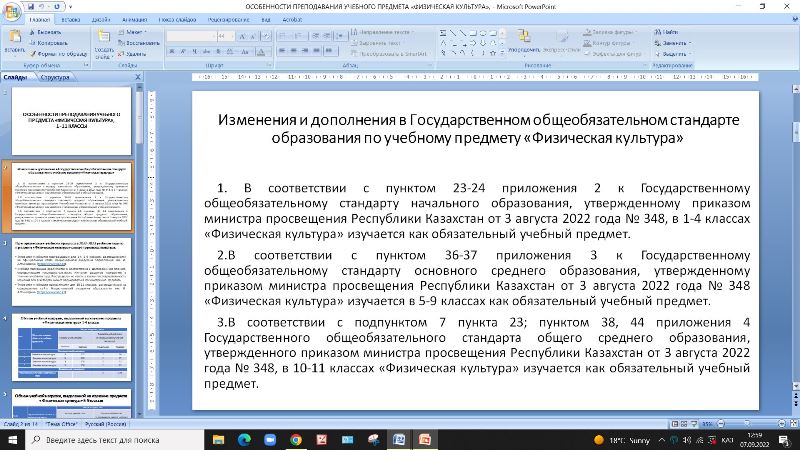
Task: Select slide 3 thumbnail
Action: 71,272
